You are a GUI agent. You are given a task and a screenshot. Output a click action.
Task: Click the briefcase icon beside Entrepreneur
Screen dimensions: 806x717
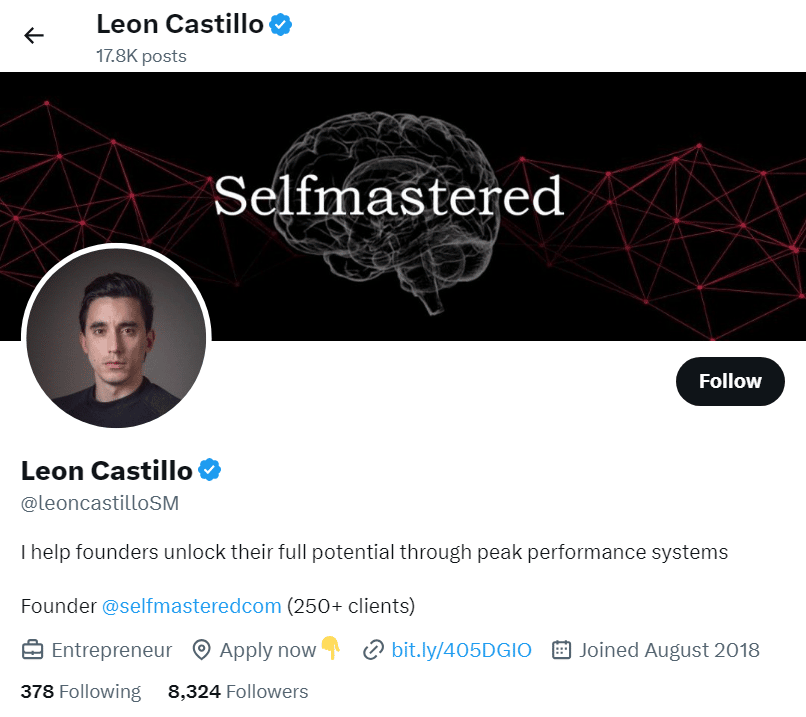pyautogui.click(x=32, y=650)
